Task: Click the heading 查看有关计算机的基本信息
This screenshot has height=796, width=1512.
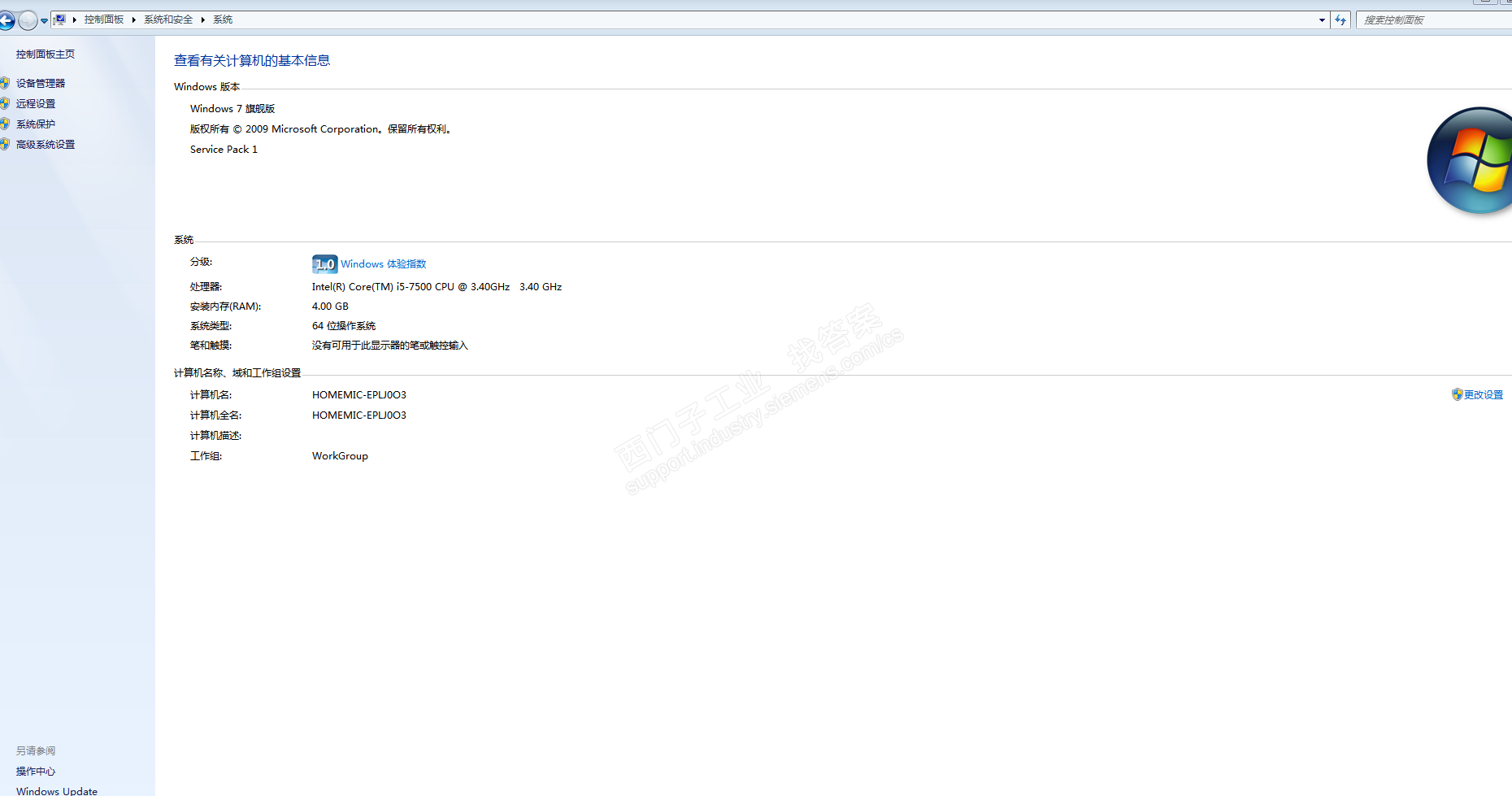Action: point(252,61)
